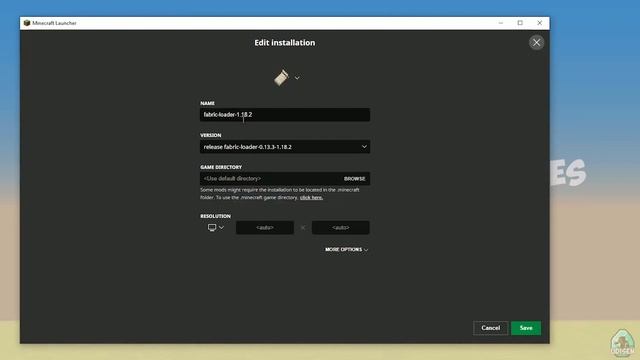
Task: Click the Browse button
Action: pyautogui.click(x=354, y=179)
